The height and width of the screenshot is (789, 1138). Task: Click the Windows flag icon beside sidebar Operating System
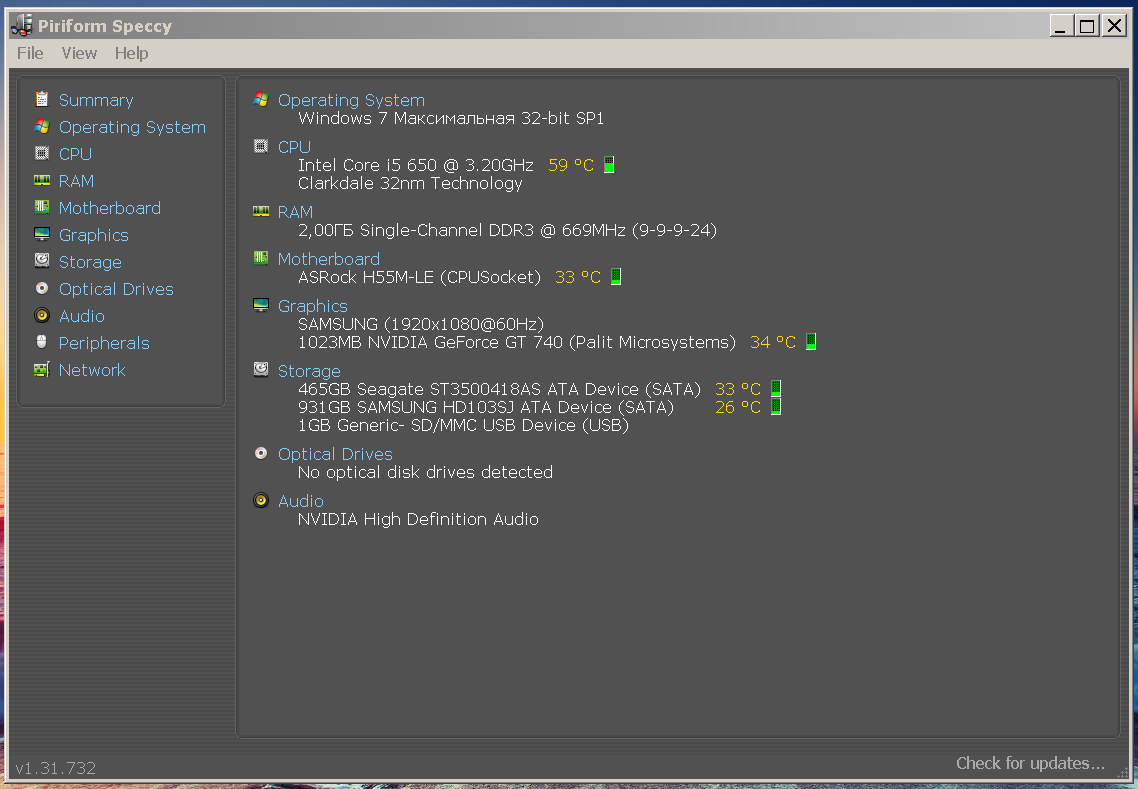coord(42,126)
